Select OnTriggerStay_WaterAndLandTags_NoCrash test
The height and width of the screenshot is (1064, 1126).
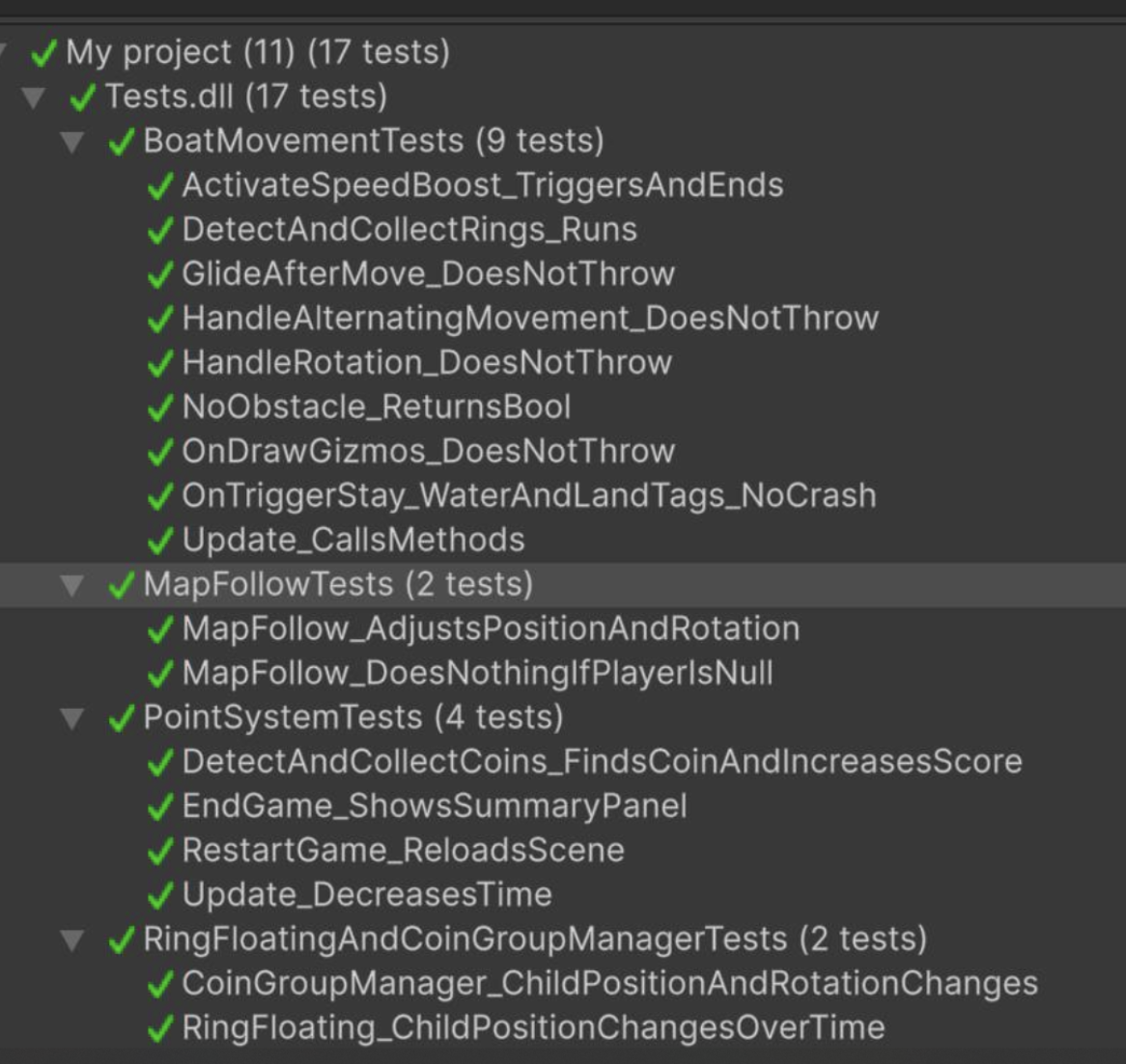(x=529, y=496)
